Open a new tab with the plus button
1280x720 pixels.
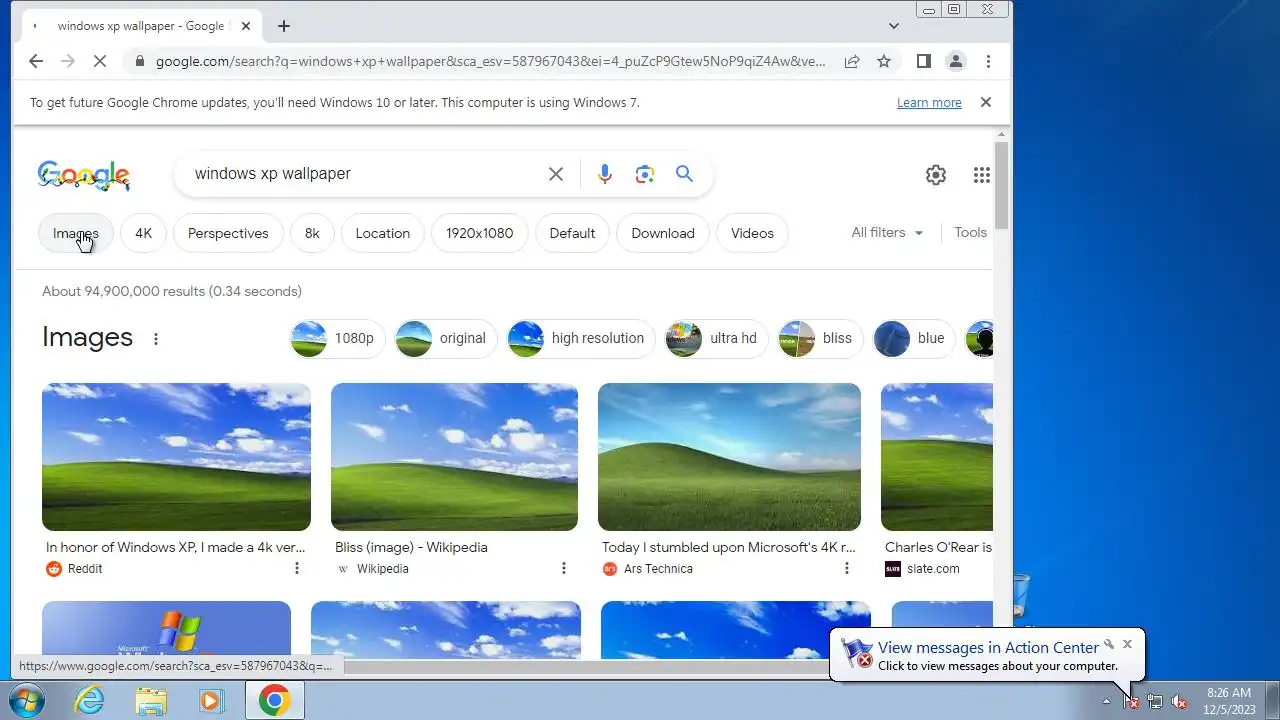284,26
